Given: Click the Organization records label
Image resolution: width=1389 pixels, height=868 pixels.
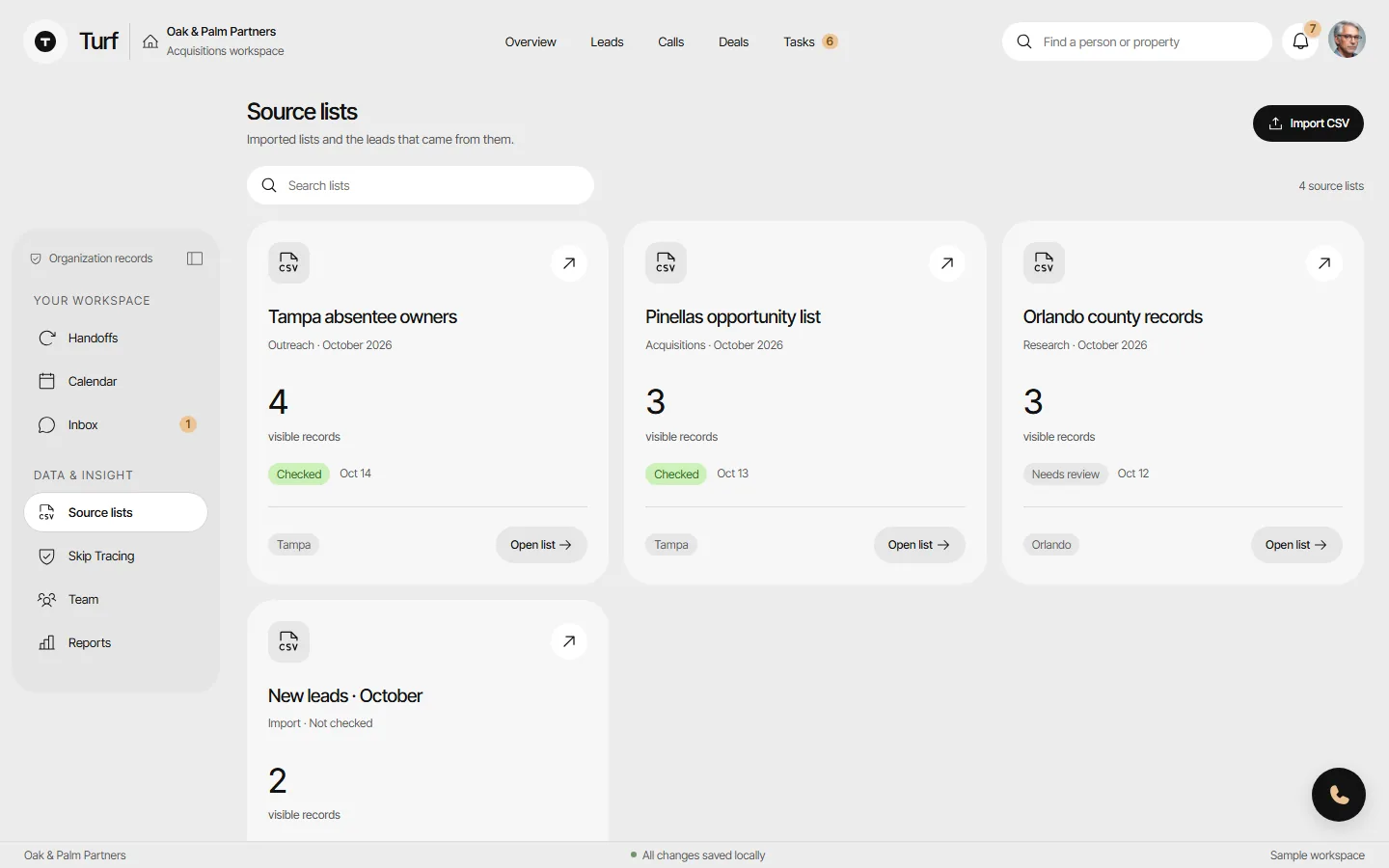Looking at the screenshot, I should 101,258.
